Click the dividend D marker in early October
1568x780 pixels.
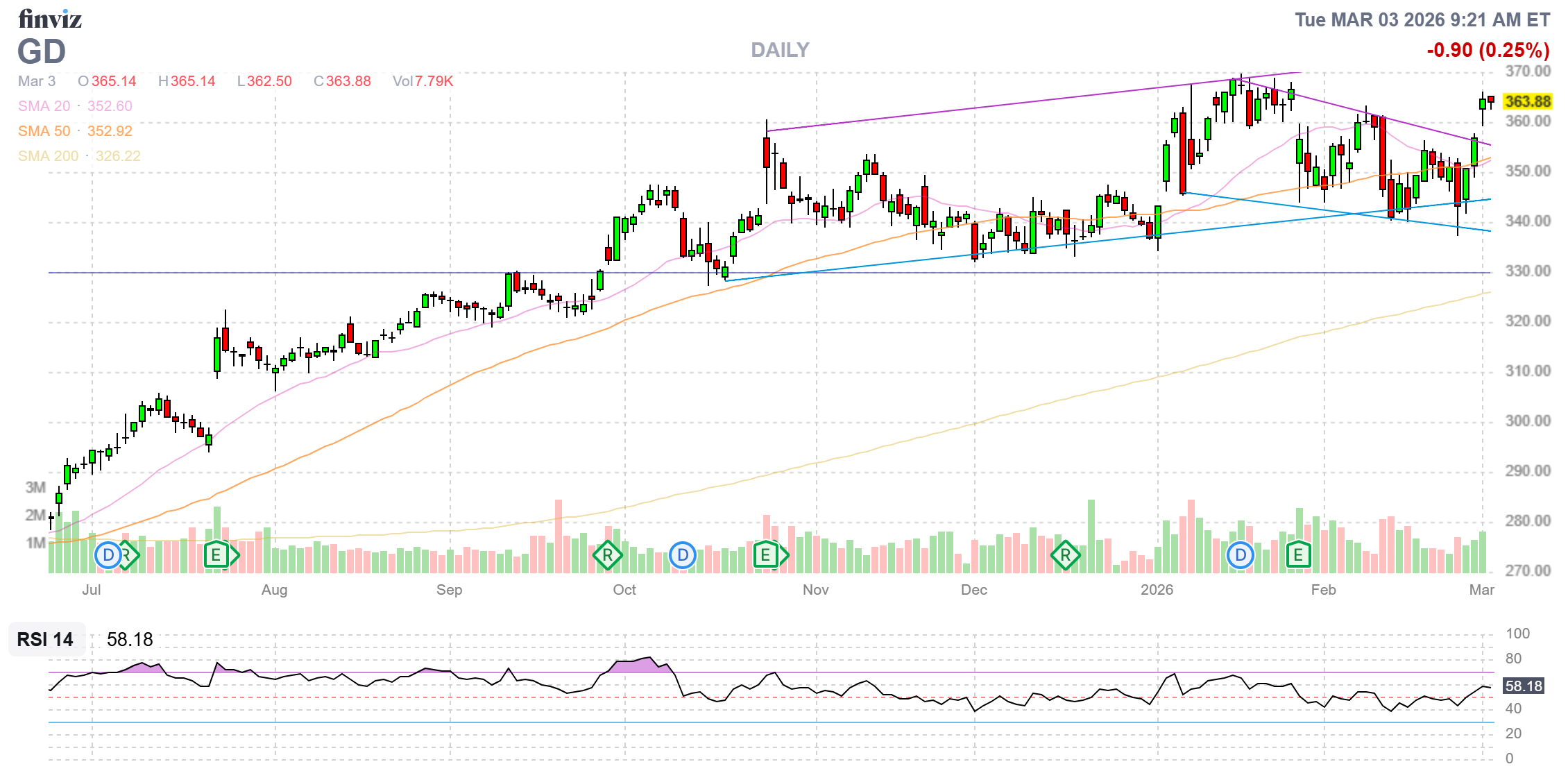point(683,555)
